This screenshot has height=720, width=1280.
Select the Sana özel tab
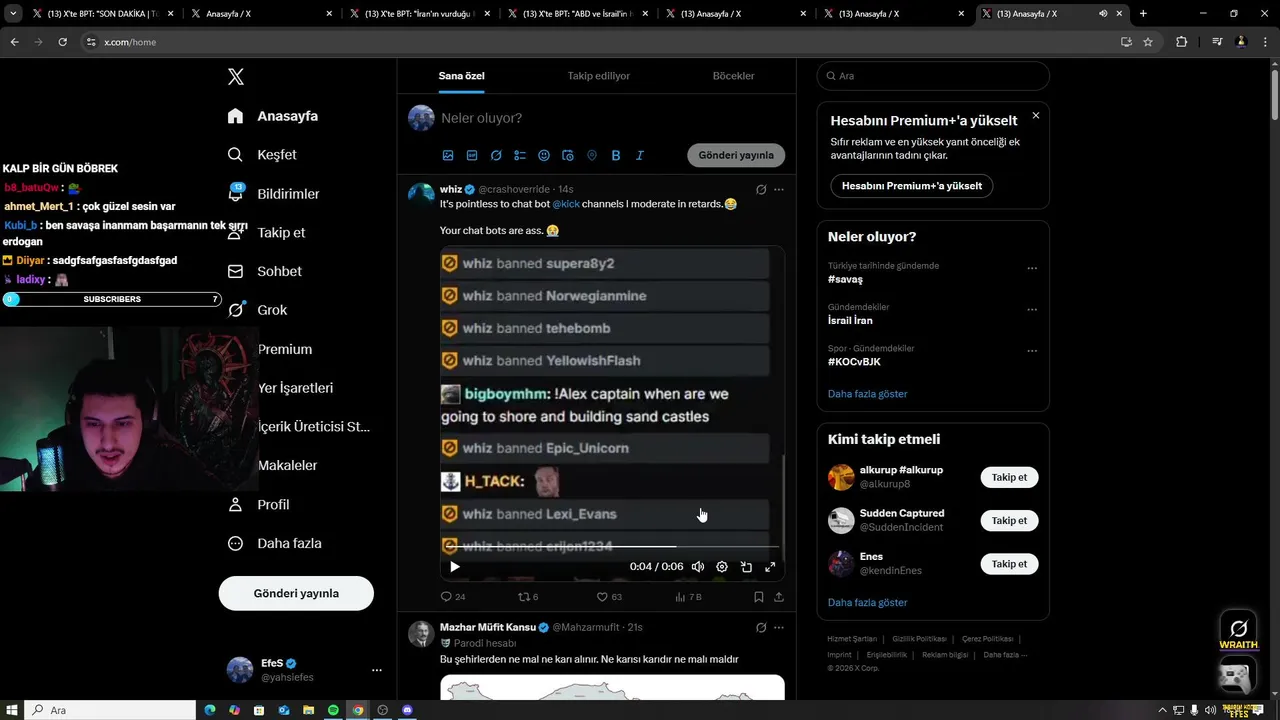coord(461,76)
